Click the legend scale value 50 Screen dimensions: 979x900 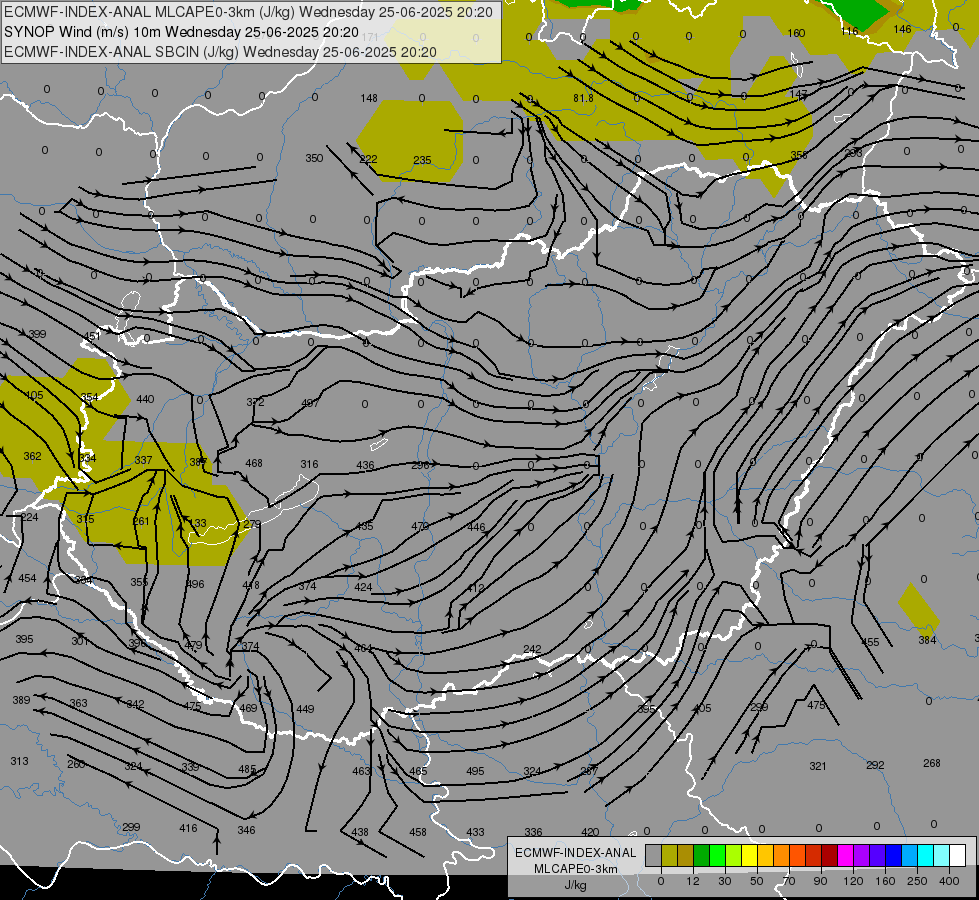click(x=757, y=881)
